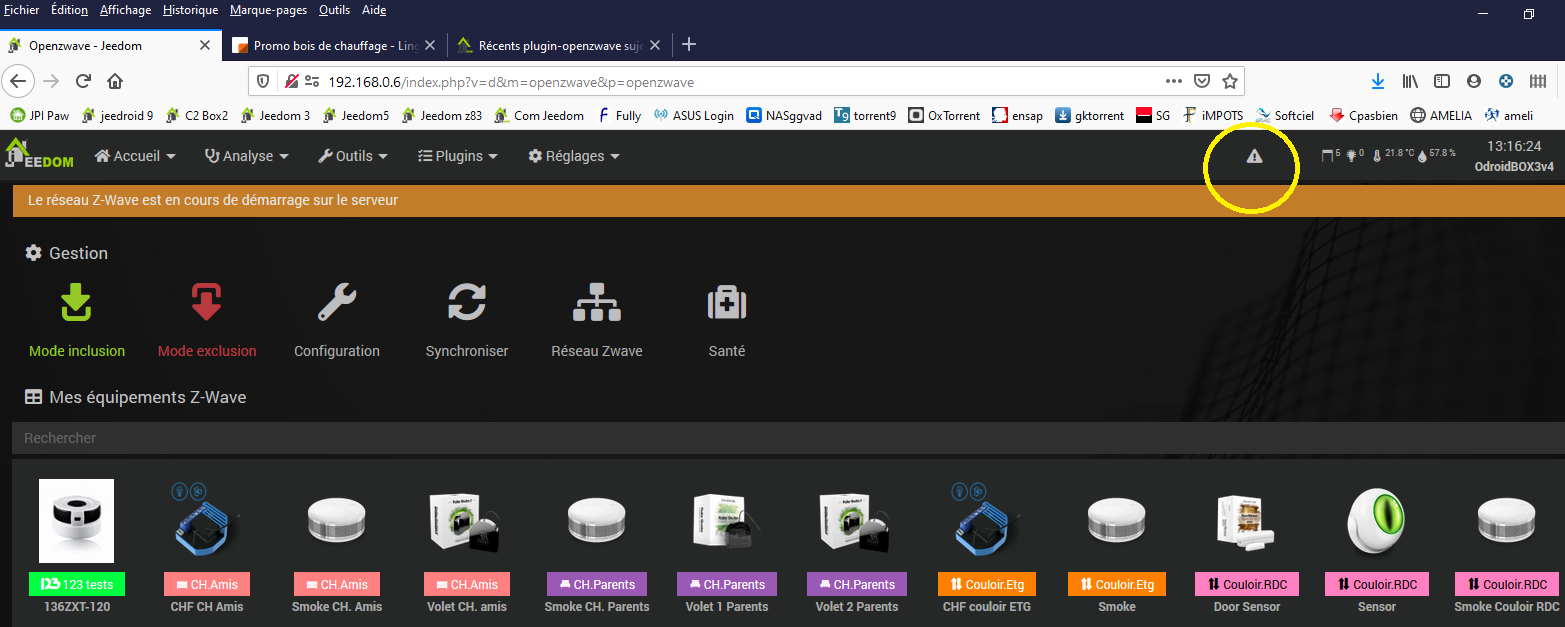Screen dimensions: 1565x627
Task: Activate Mode inclusion
Action: (77, 320)
